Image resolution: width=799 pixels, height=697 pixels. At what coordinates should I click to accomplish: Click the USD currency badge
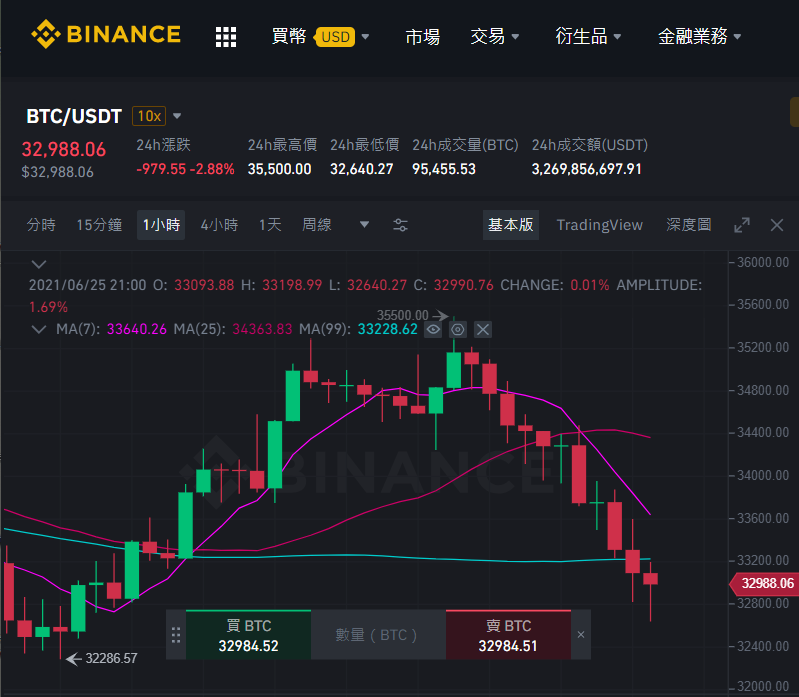click(335, 37)
